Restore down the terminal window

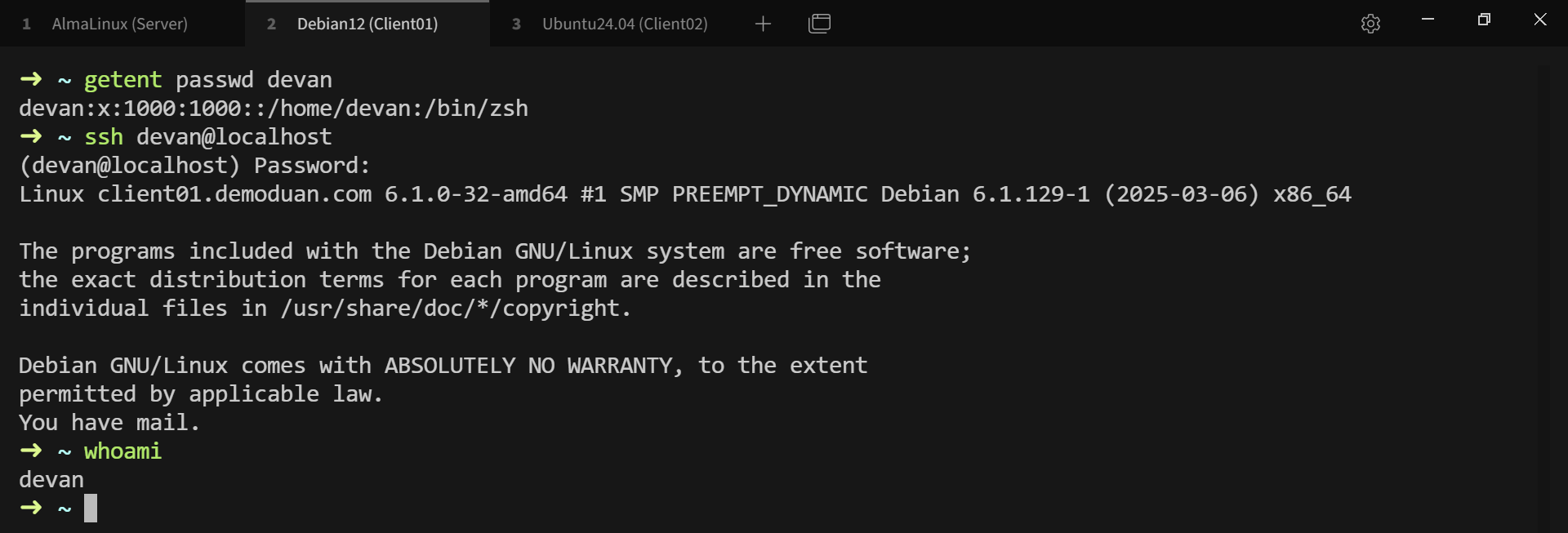[x=1484, y=20]
